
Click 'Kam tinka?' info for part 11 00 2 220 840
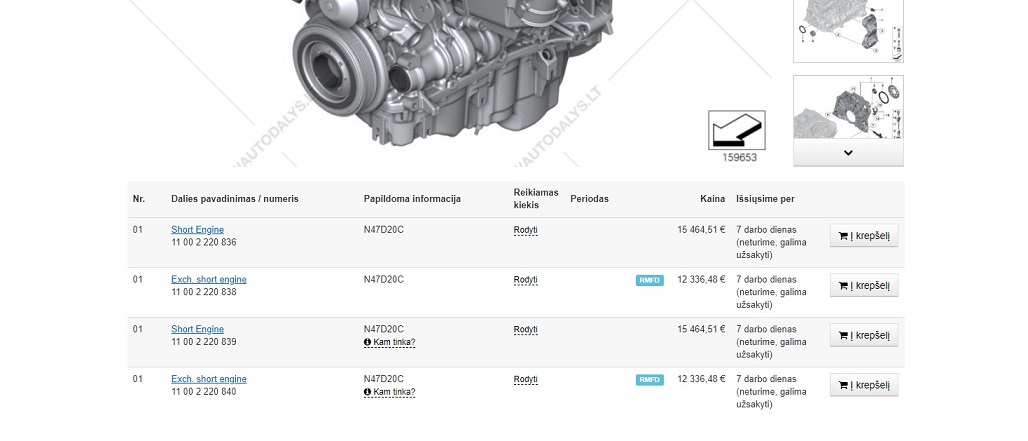click(x=393, y=393)
